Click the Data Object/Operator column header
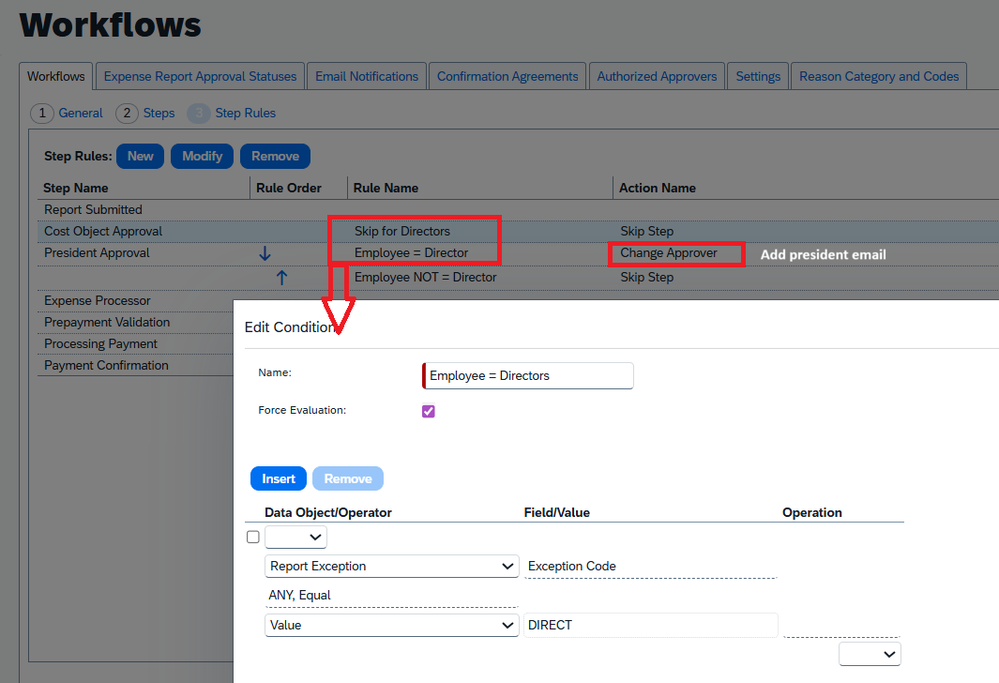 coord(328,512)
